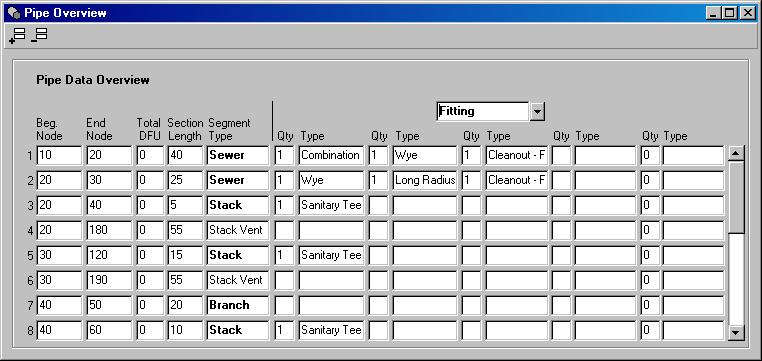Select the Fitting combo box field
Viewport: 762px width, 361px height.
point(483,111)
